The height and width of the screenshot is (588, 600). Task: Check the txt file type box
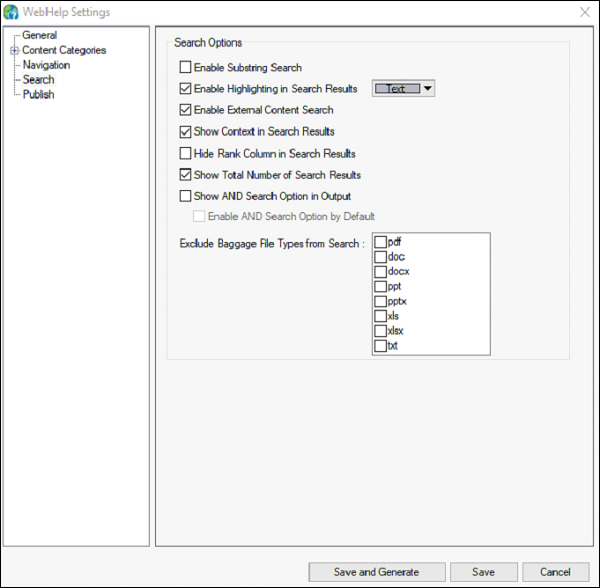click(380, 346)
